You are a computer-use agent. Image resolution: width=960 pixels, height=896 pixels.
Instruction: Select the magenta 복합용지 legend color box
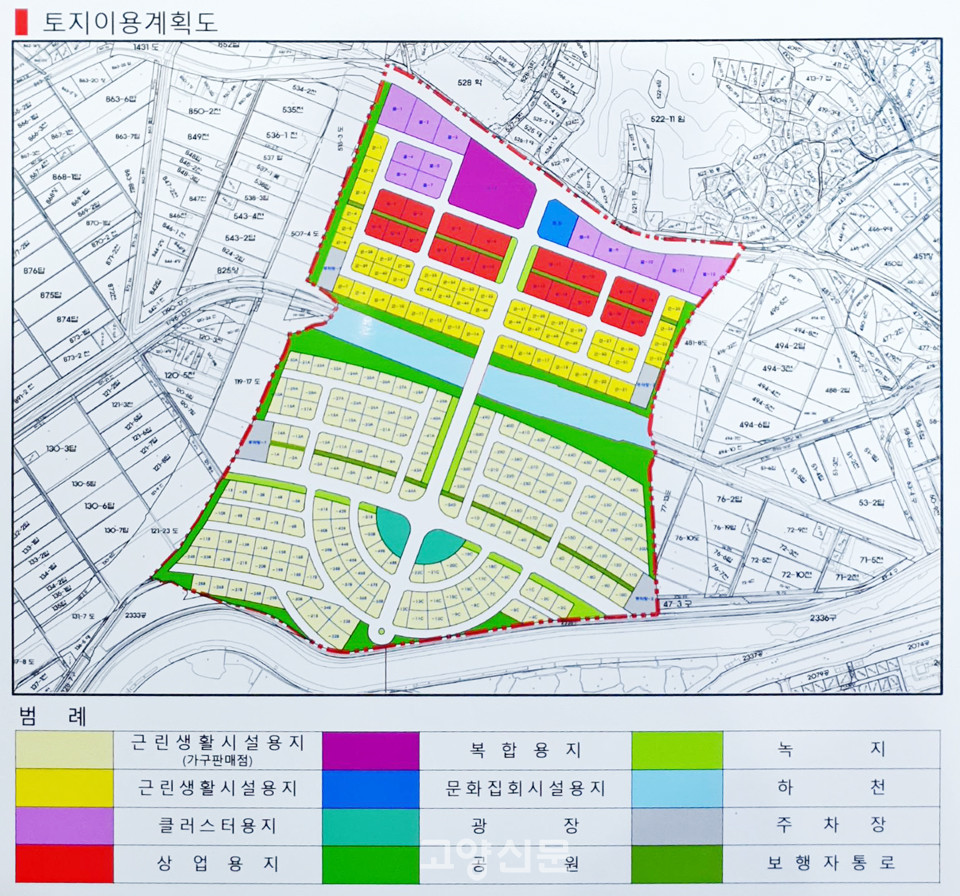coord(371,749)
